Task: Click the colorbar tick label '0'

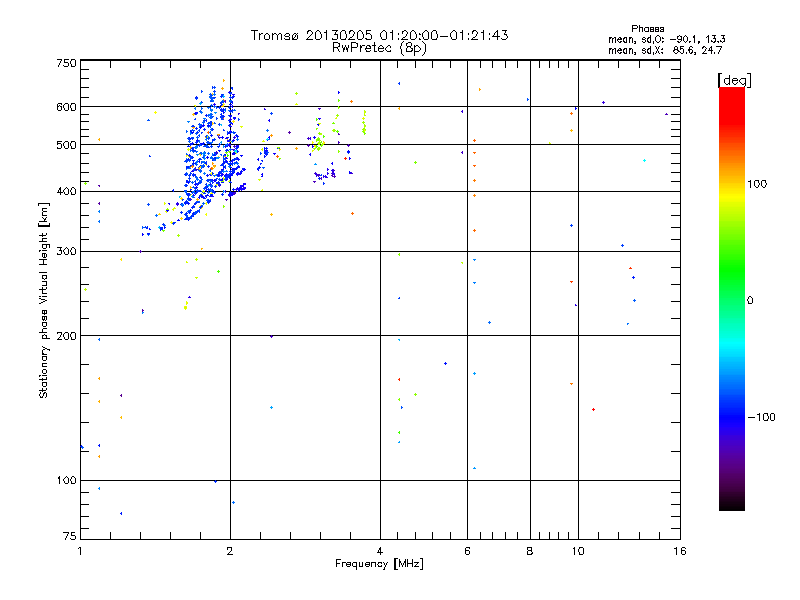Action: pyautogui.click(x=750, y=301)
